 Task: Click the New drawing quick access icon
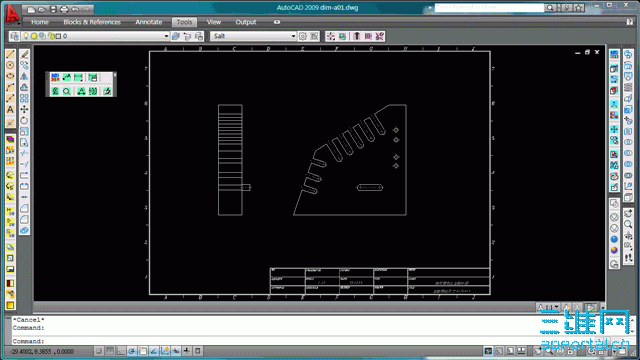coord(31,9)
